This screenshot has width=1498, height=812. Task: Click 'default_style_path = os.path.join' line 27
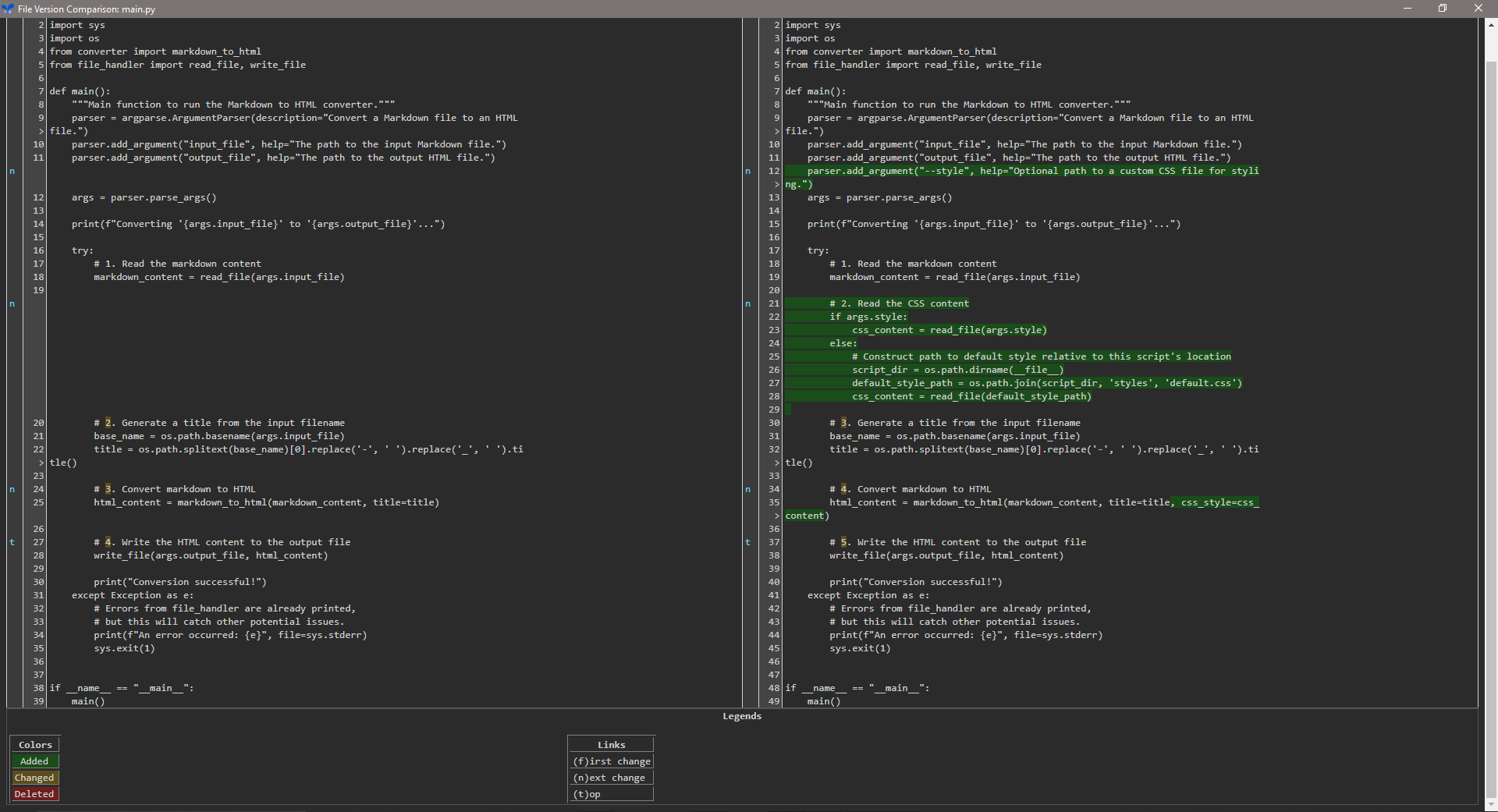pos(1047,384)
